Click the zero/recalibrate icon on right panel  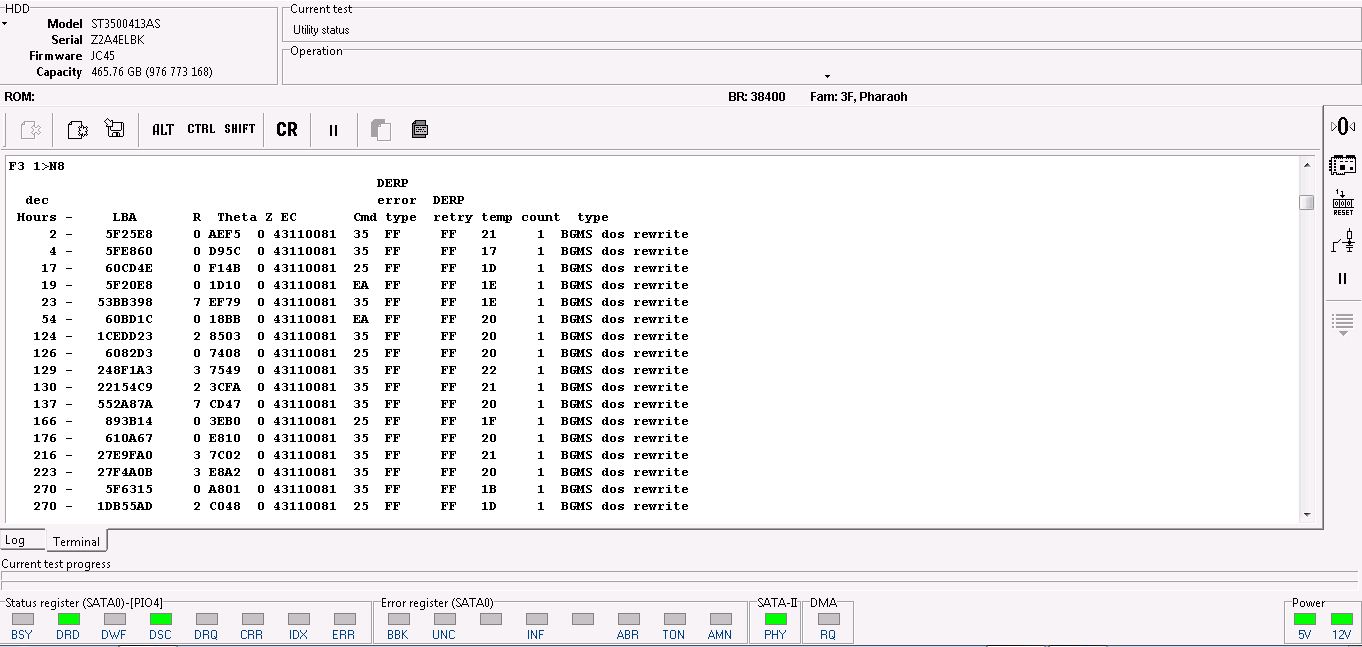coord(1342,126)
